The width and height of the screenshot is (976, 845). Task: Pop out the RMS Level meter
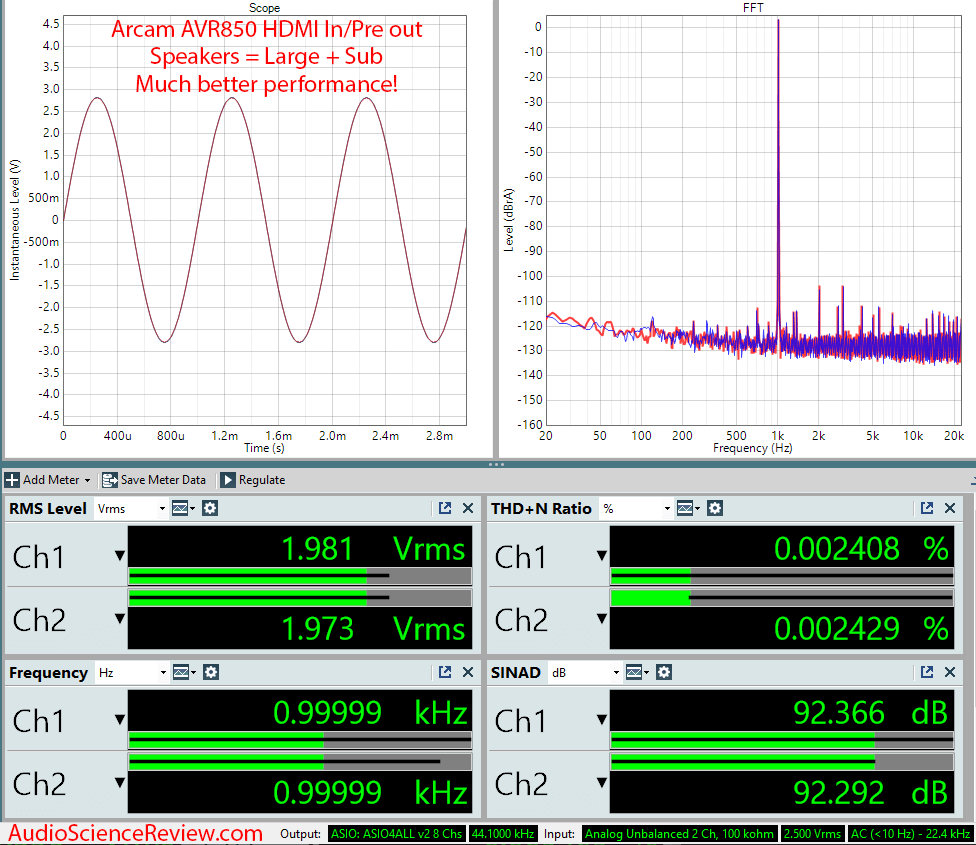444,508
